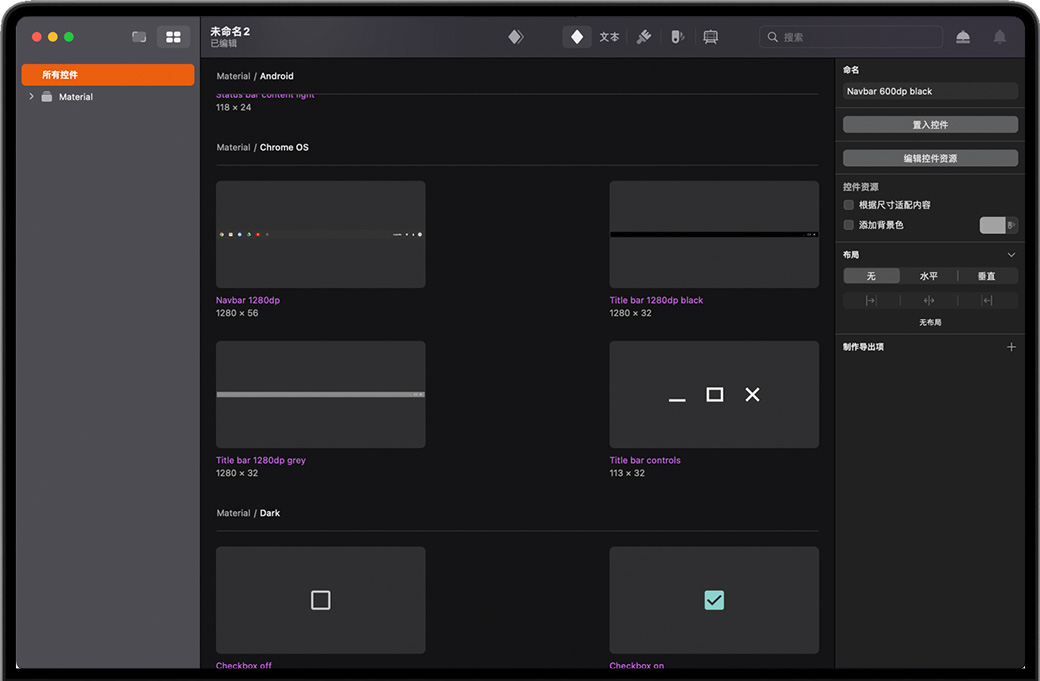Screen dimensions: 1040x681
Task: Open the background color swatch dropdown arrow
Action: pyautogui.click(x=1012, y=225)
